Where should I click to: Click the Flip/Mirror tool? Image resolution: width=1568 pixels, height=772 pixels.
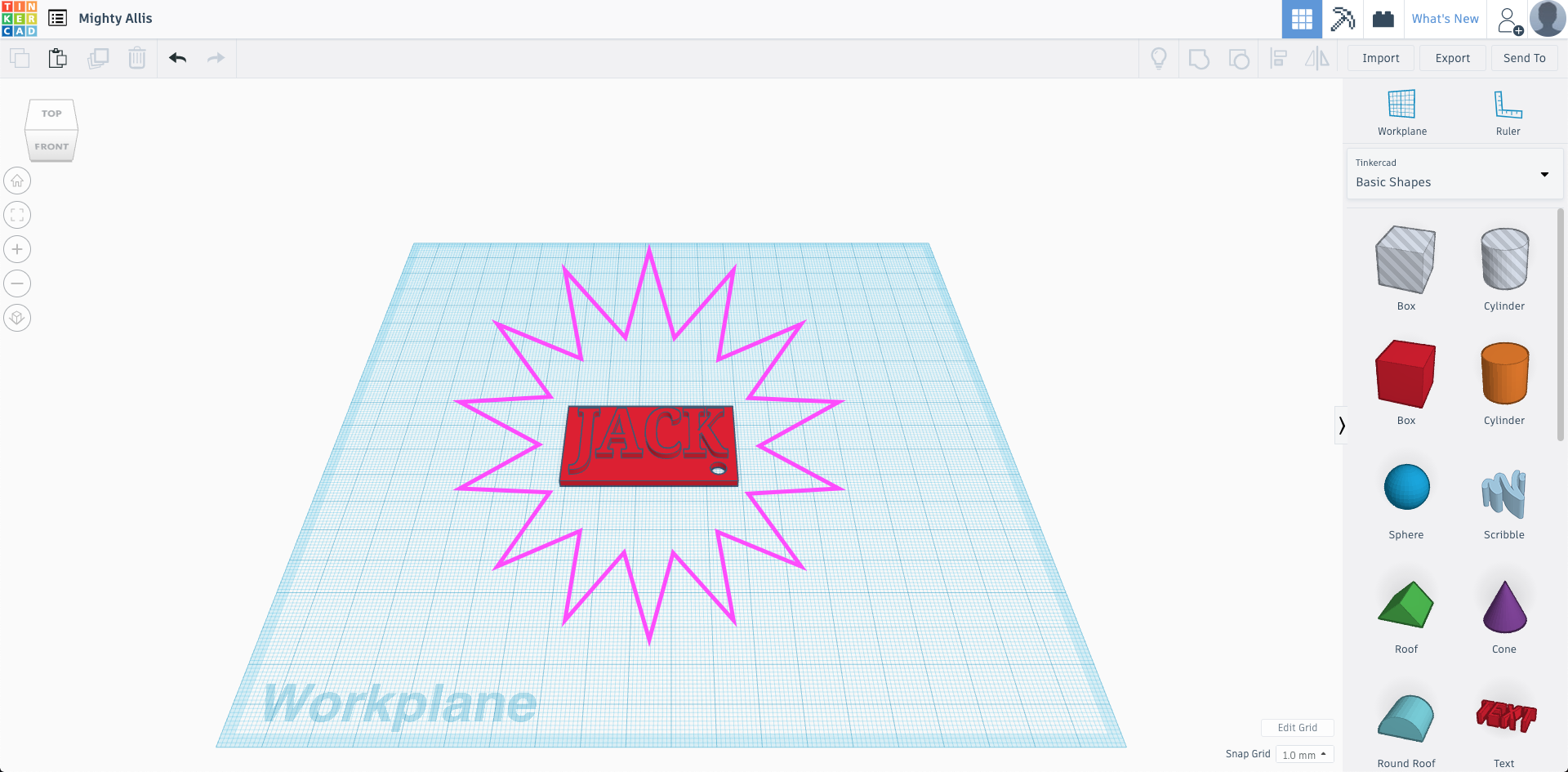(x=1316, y=58)
